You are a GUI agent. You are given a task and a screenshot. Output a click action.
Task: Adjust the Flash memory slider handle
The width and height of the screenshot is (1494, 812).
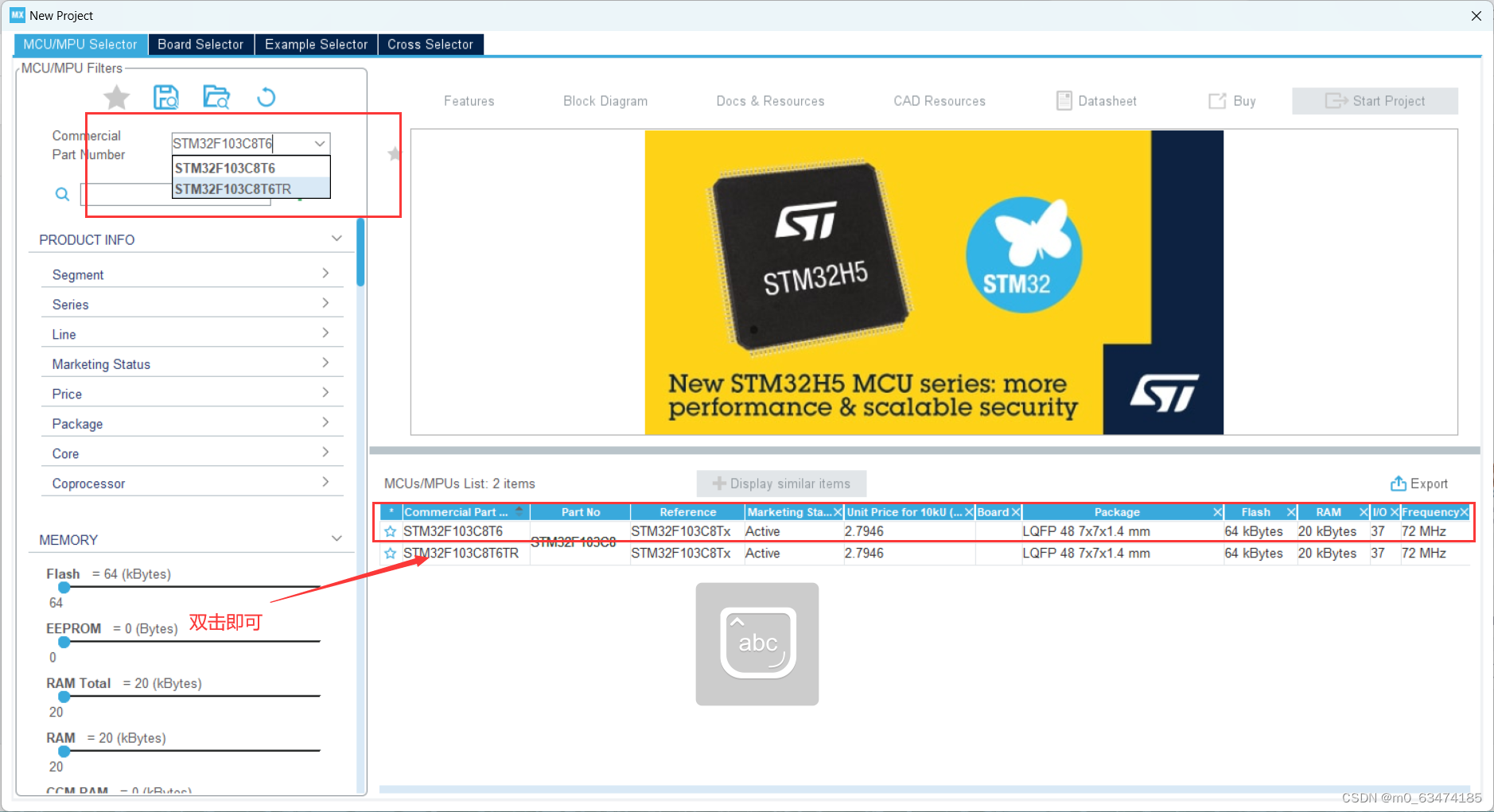pyautogui.click(x=64, y=588)
